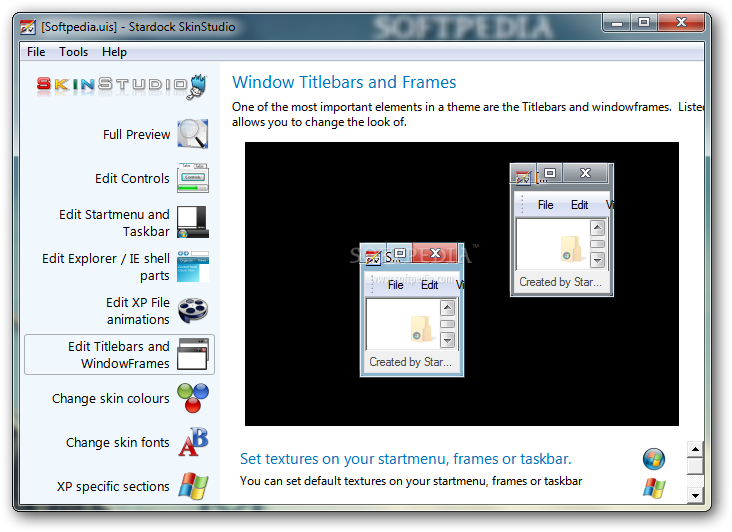This screenshot has width=732, height=532.
Task: Click Edit menu in inactive preview window
Action: point(579,205)
